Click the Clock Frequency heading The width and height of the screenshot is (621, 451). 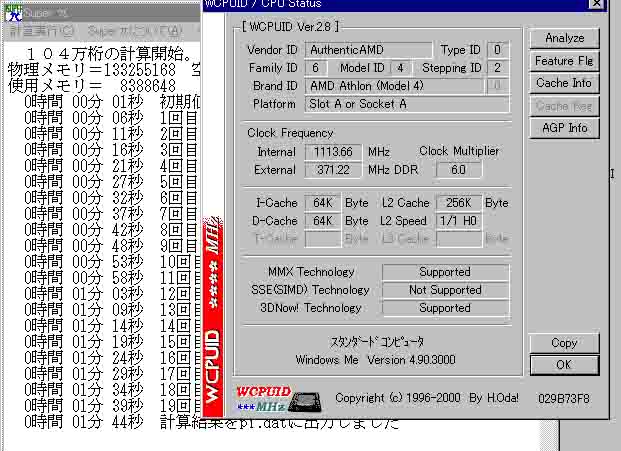[290, 133]
